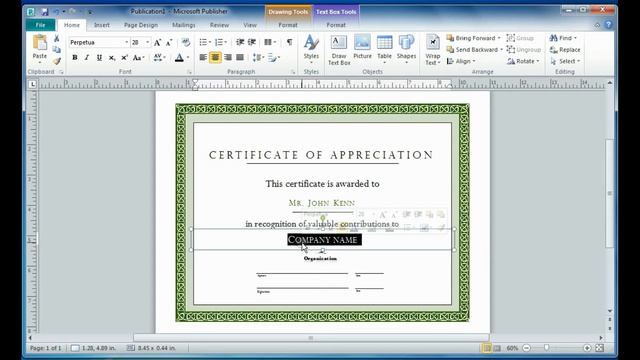
Task: Open Bullets list dropdown
Action: (205, 42)
